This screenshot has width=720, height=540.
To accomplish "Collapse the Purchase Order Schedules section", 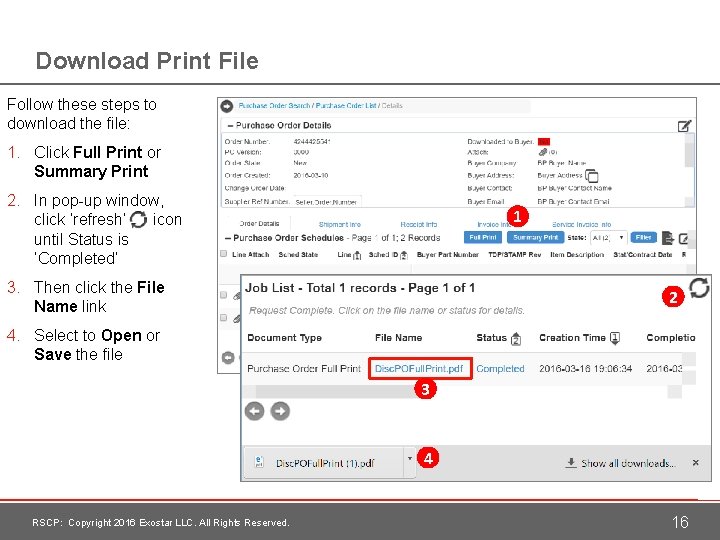I will click(228, 238).
